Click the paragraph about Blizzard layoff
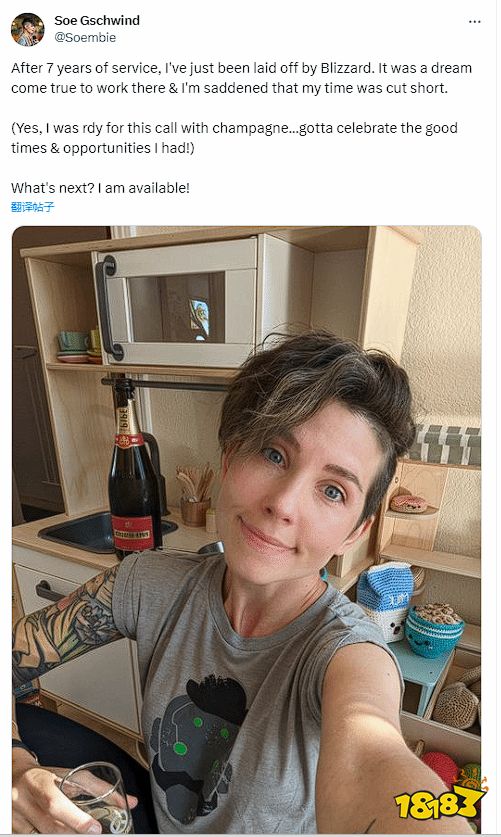501x837 pixels. 241,78
